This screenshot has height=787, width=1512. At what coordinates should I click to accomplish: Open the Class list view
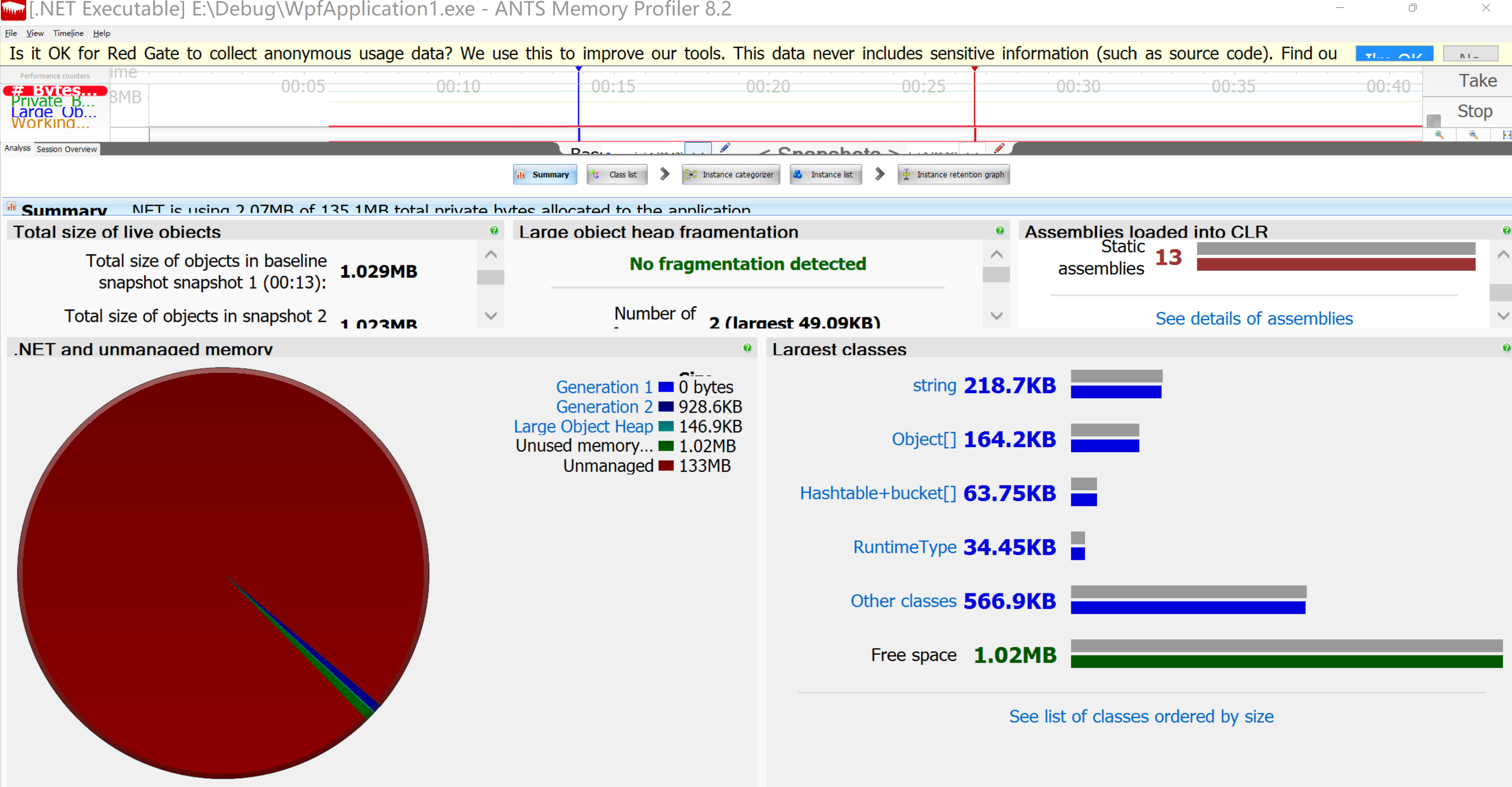(616, 174)
